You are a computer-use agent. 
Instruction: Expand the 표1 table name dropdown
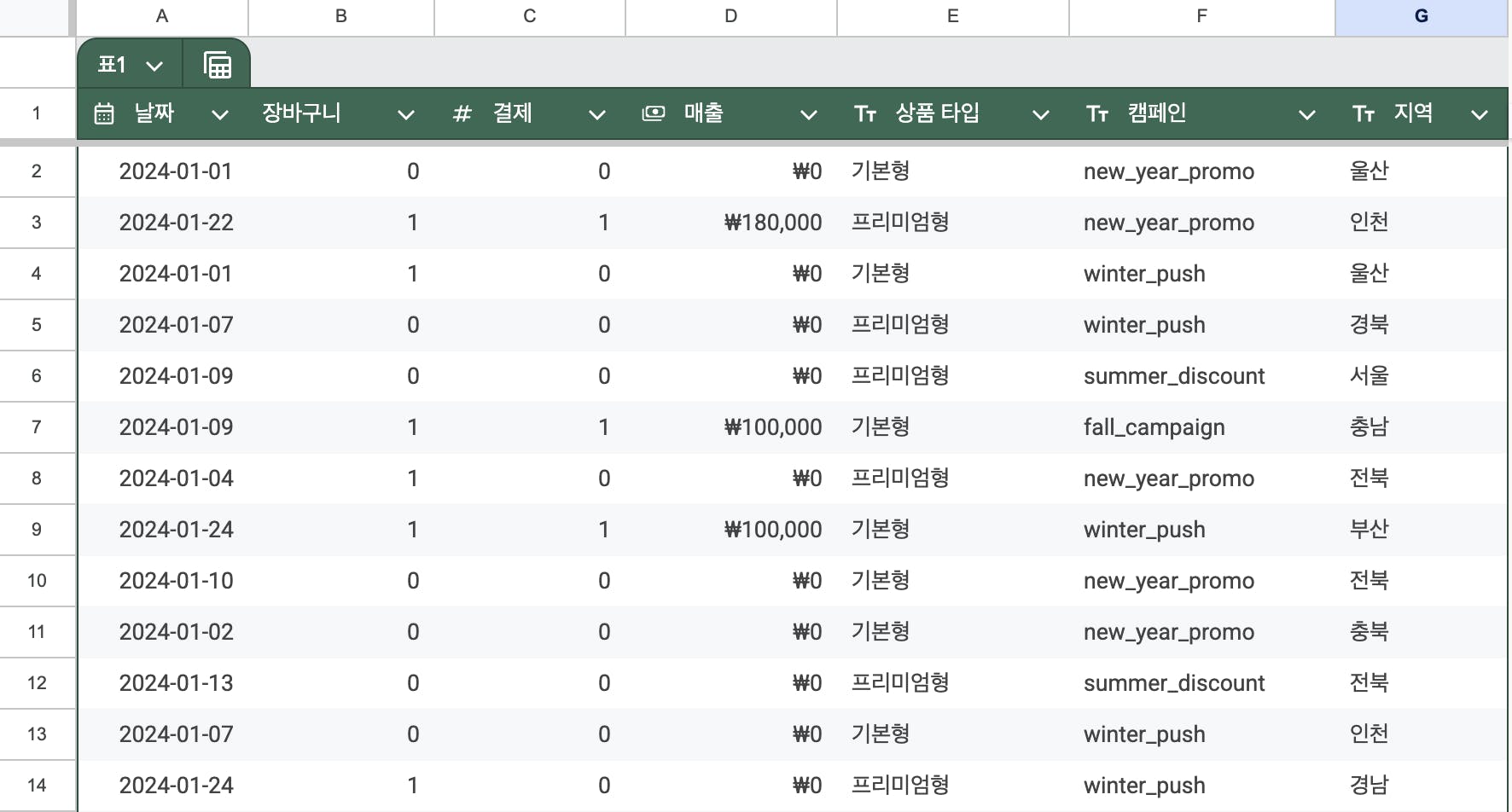tap(154, 66)
